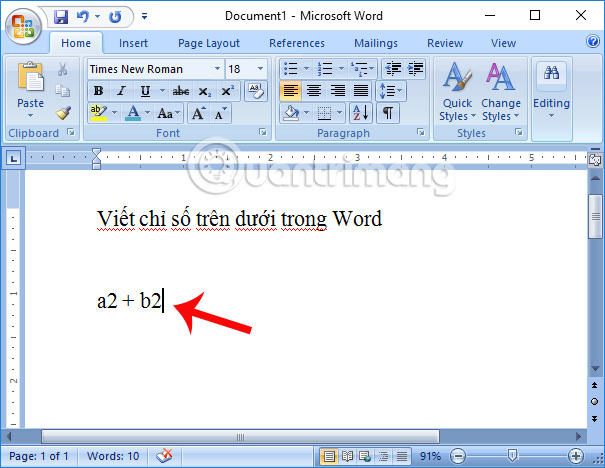Open the Mailings tab
This screenshot has height=468, width=605.
tap(376, 43)
